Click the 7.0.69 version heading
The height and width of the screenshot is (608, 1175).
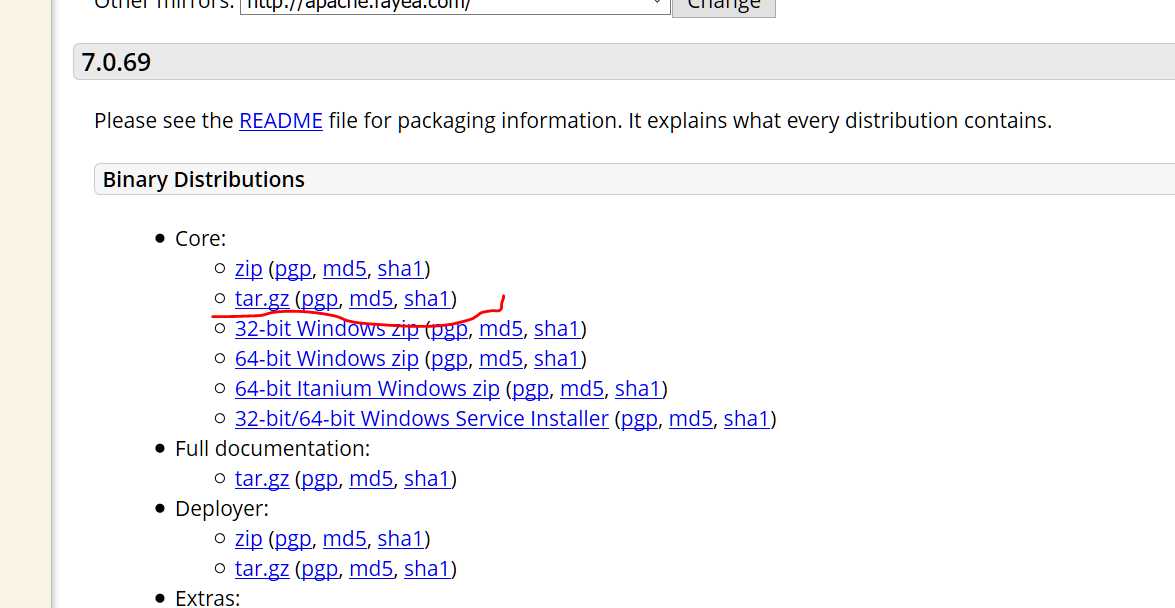coord(116,61)
